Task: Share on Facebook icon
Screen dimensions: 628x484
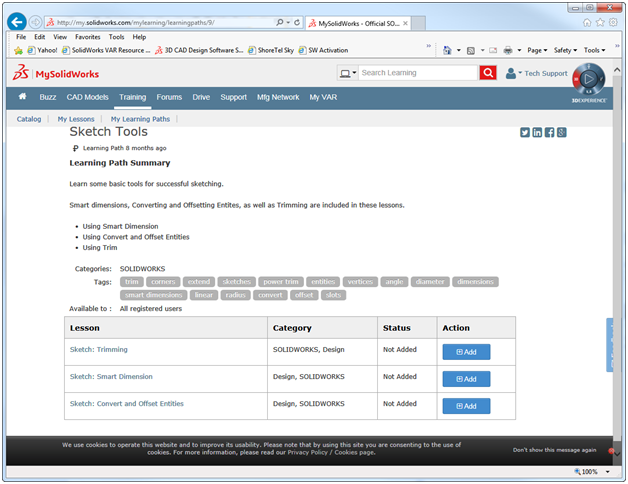Action: pyautogui.click(x=550, y=132)
